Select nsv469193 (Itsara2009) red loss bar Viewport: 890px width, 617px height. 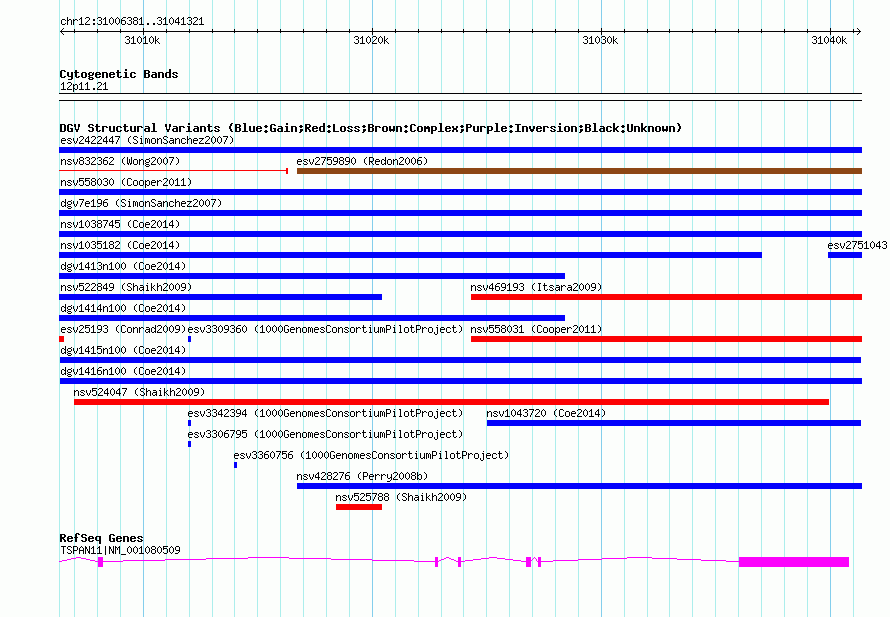(x=666, y=297)
